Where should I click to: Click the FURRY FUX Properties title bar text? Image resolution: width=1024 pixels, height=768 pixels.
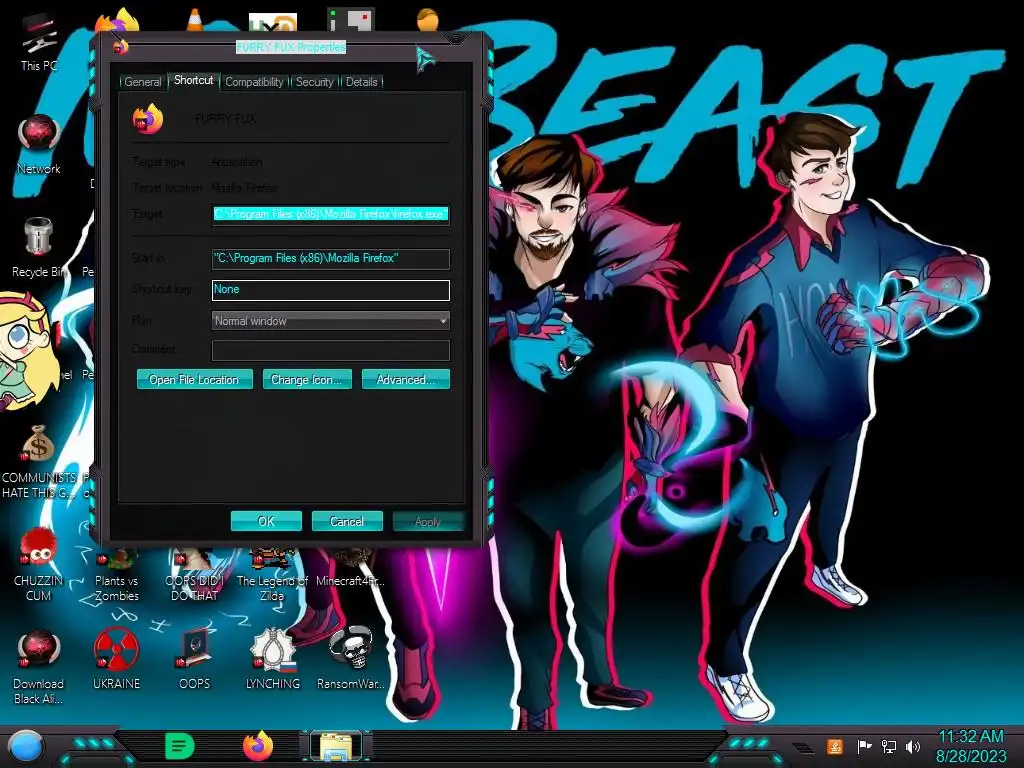coord(291,47)
